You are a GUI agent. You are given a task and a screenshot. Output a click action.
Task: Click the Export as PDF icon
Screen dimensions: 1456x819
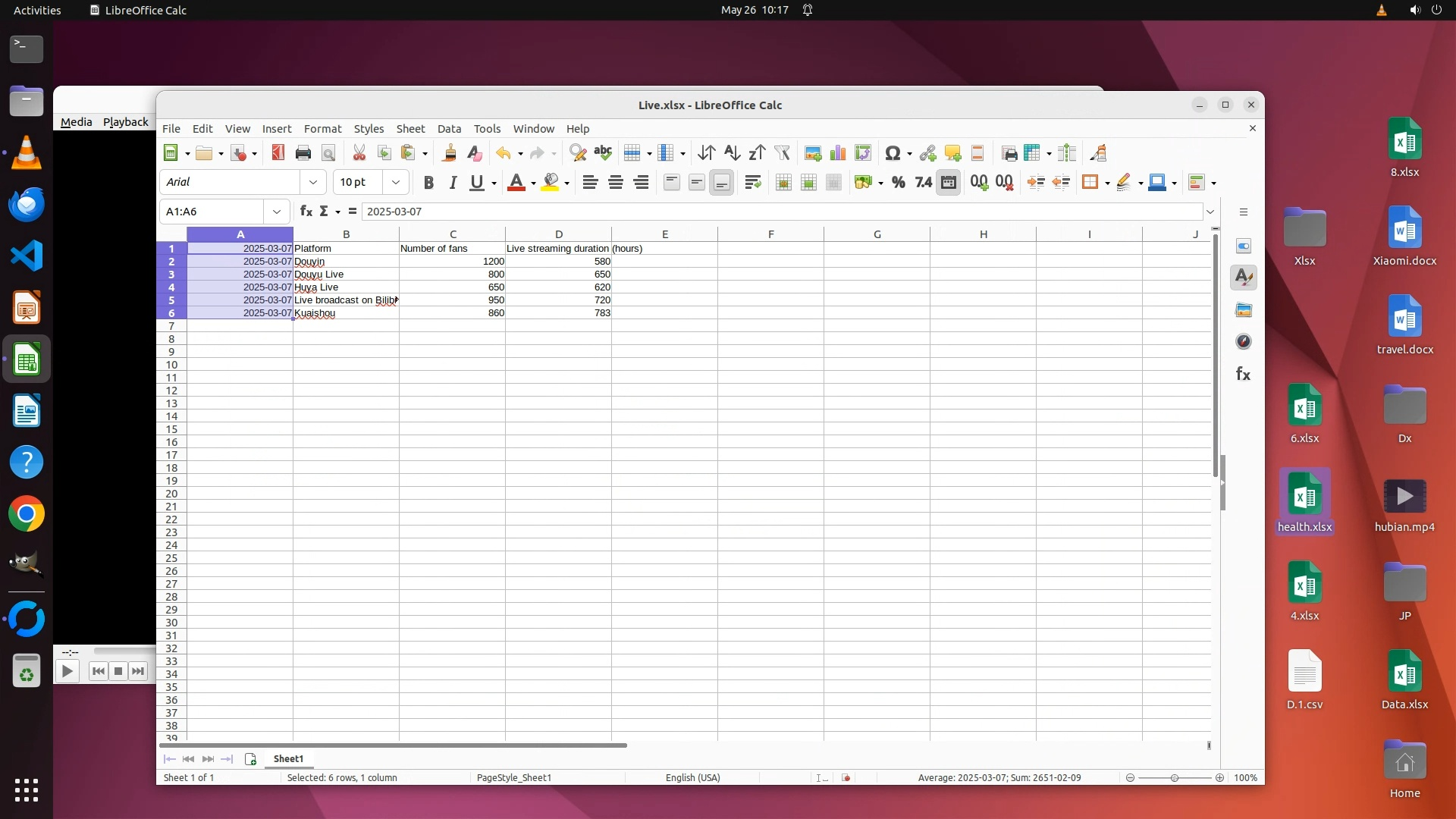(x=278, y=153)
